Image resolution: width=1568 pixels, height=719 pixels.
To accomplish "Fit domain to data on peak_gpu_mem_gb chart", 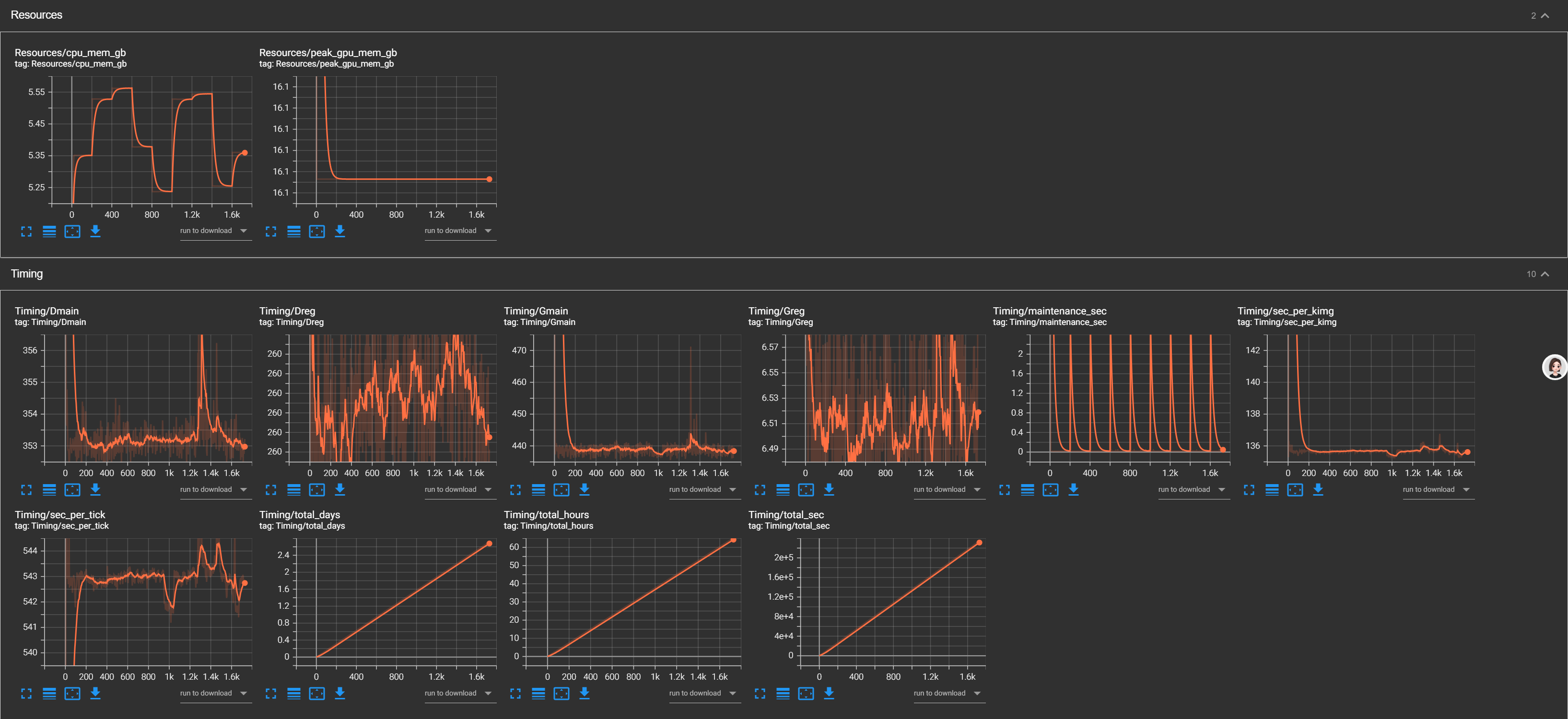I will click(x=317, y=231).
